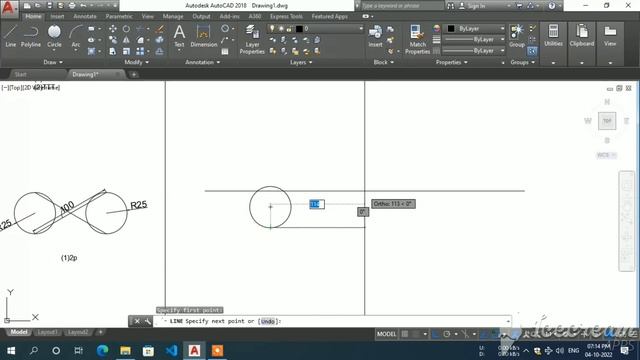The height and width of the screenshot is (360, 640).
Task: Click the Rotate tool in Modify panel
Action: 127,29
